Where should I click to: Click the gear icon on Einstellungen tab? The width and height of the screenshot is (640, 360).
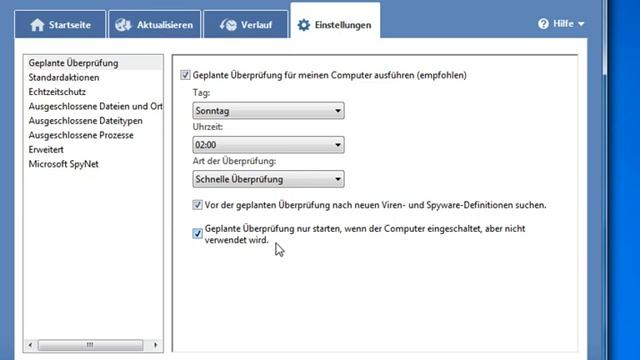pyautogui.click(x=303, y=25)
